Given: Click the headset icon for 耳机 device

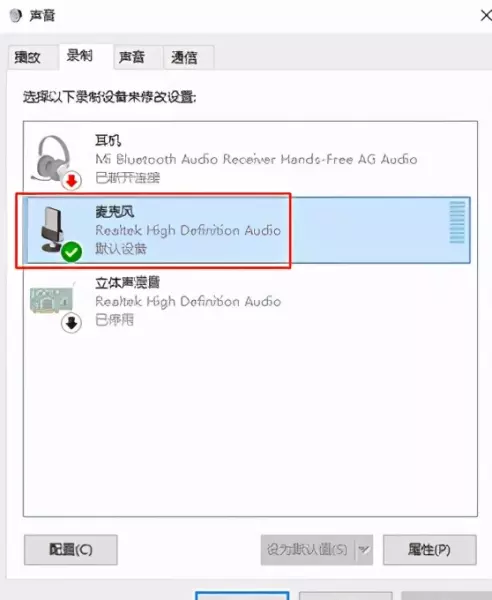Looking at the screenshot, I should pyautogui.click(x=53, y=158).
